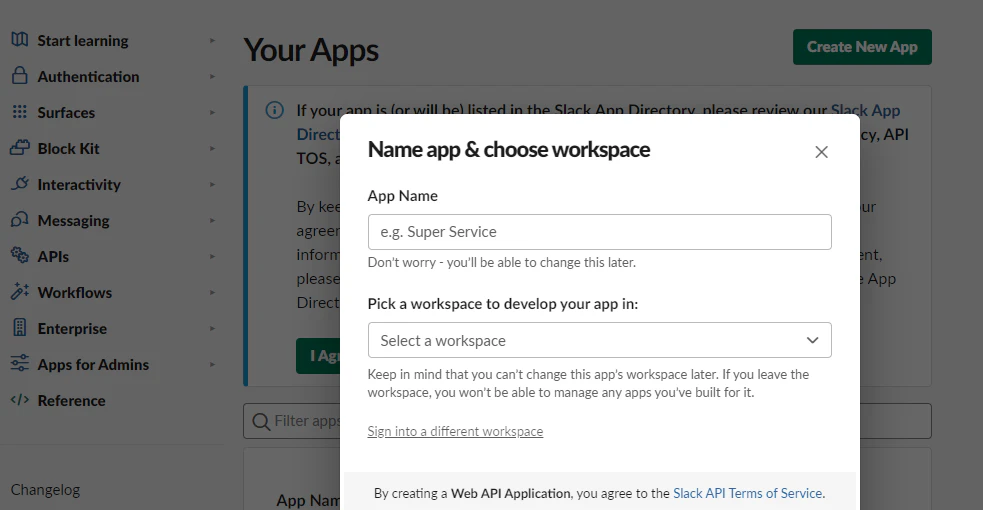Click the Workflows magic wand icon
983x510 pixels.
tap(19, 291)
